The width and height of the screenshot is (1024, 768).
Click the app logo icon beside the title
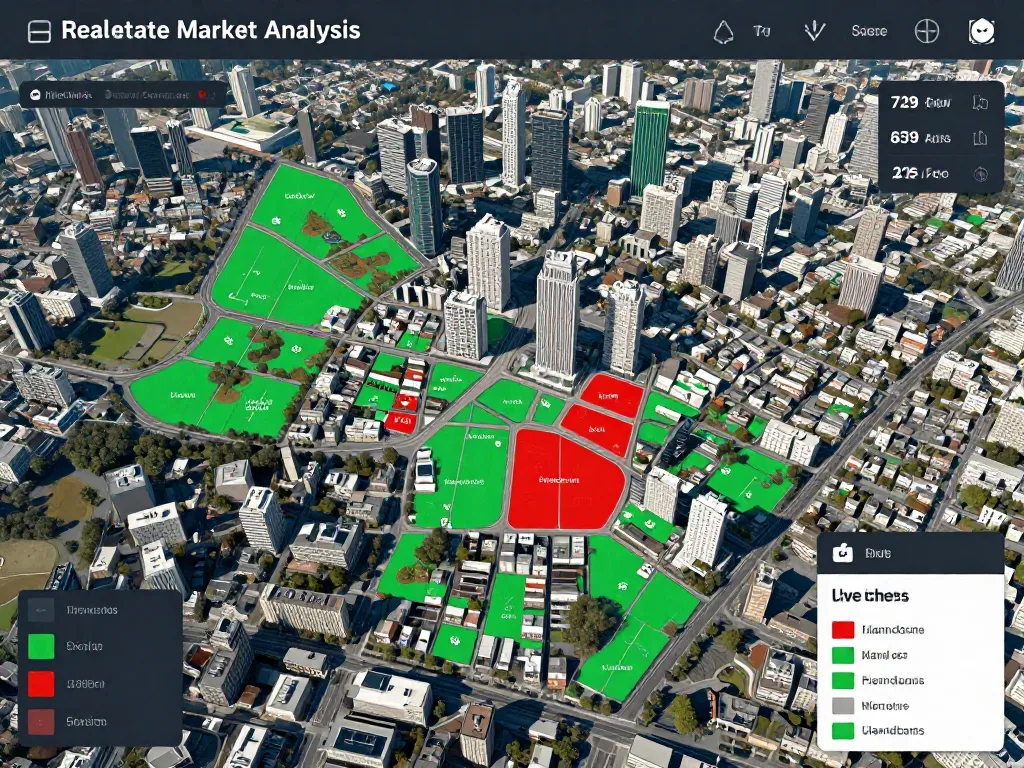click(x=39, y=31)
